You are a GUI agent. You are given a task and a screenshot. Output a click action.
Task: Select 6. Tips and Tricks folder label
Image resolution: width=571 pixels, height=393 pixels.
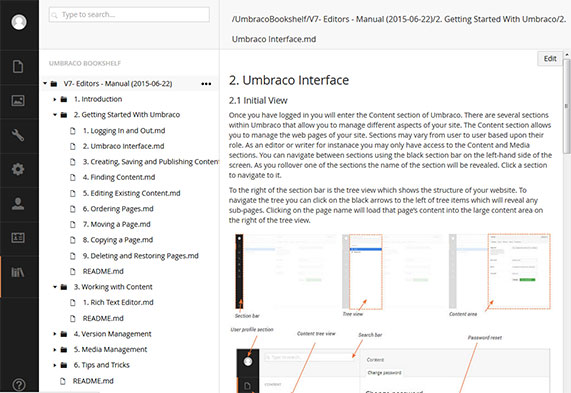coord(102,365)
